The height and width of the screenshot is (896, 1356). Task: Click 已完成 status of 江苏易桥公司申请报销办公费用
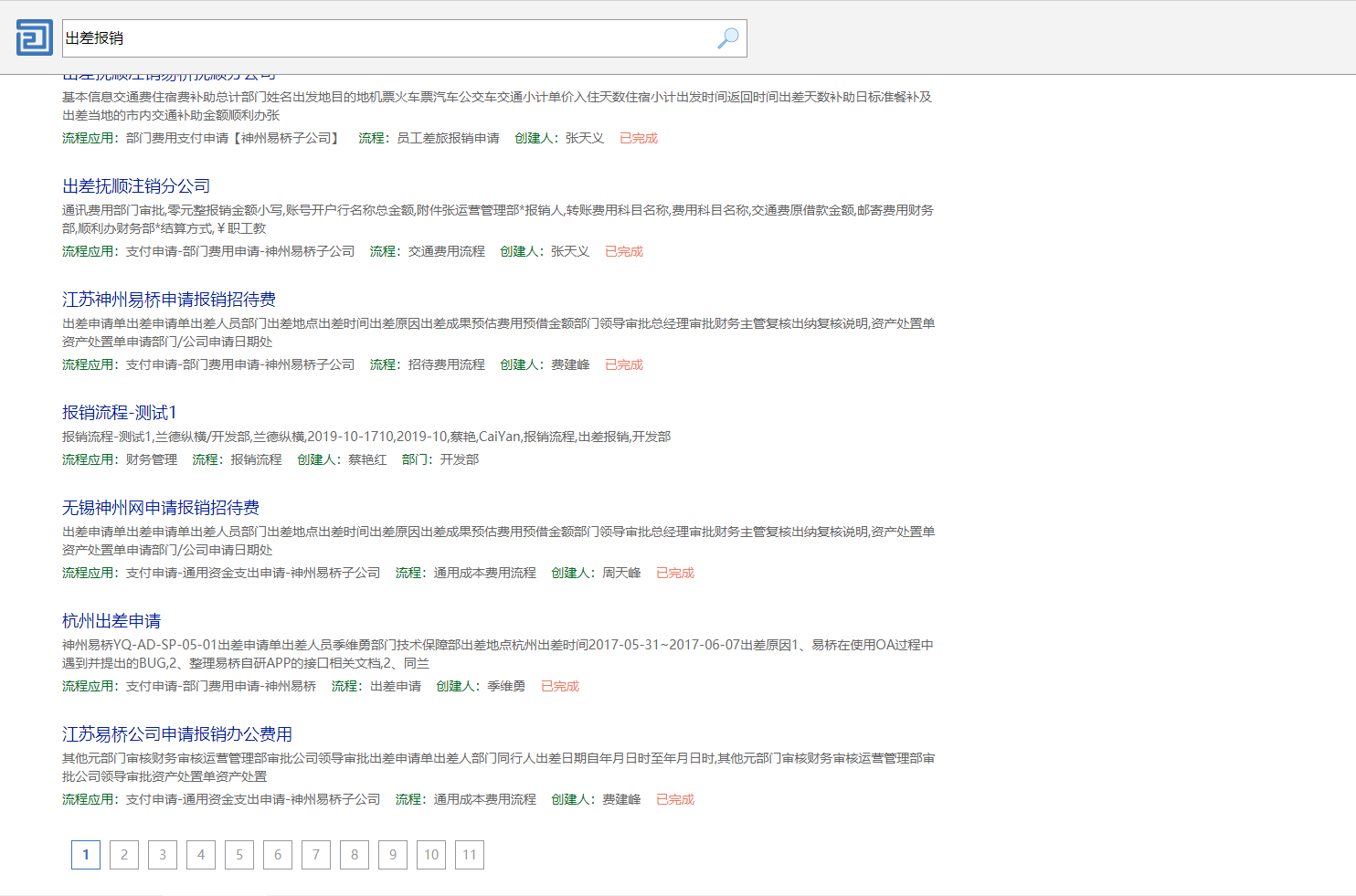[x=675, y=799]
